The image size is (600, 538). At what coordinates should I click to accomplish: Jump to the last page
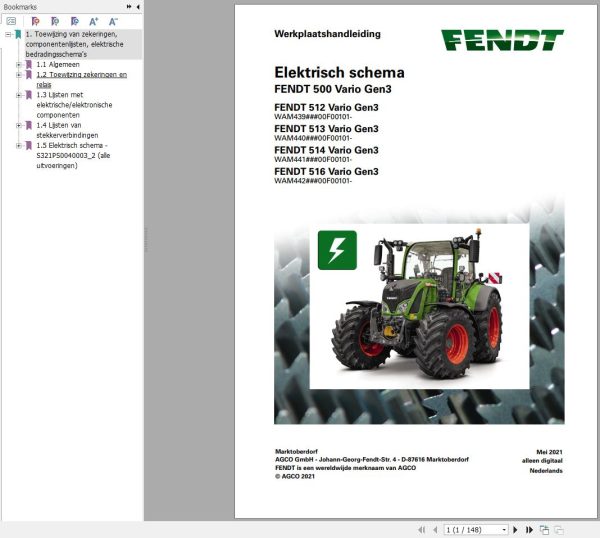529,530
